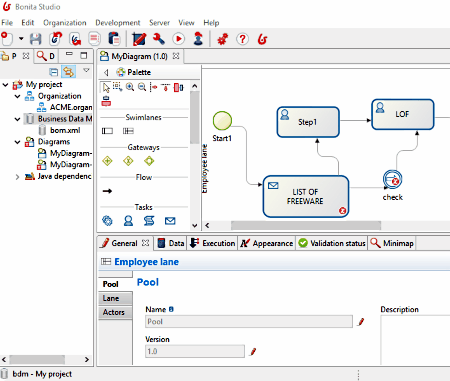Close the MyDiagram (1.0) editor tab
The image size is (450, 381).
pos(176,56)
